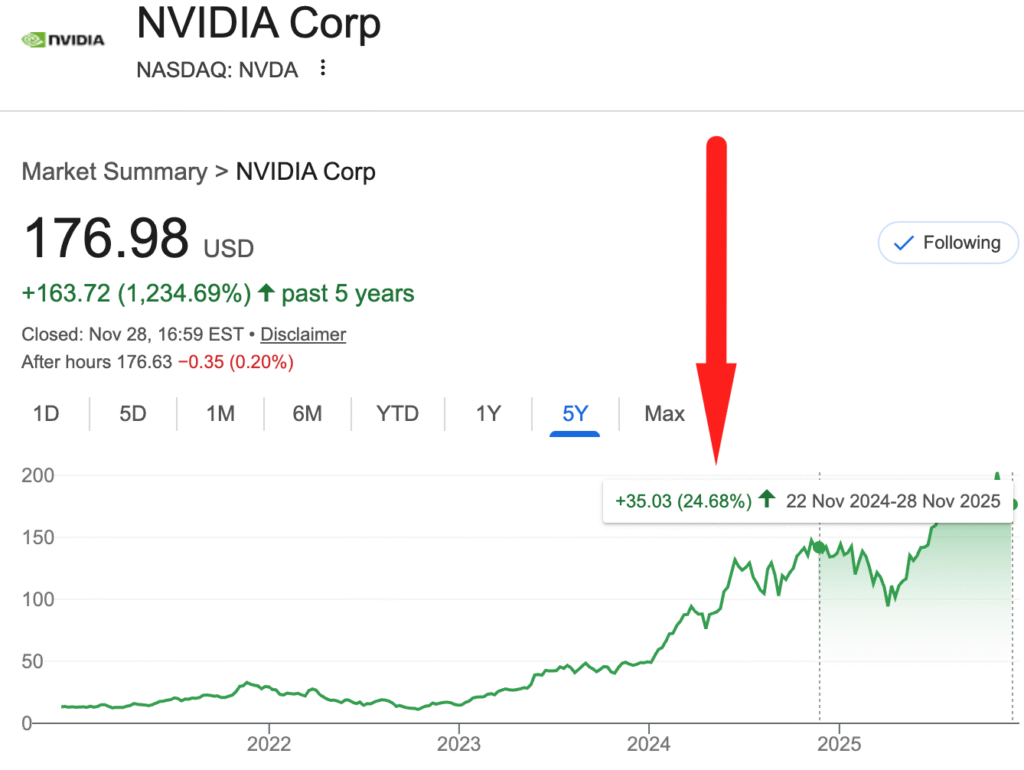Click the NVIDIA Corp breadcrumb text
Viewport: 1024px width, 770px height.
(305, 172)
